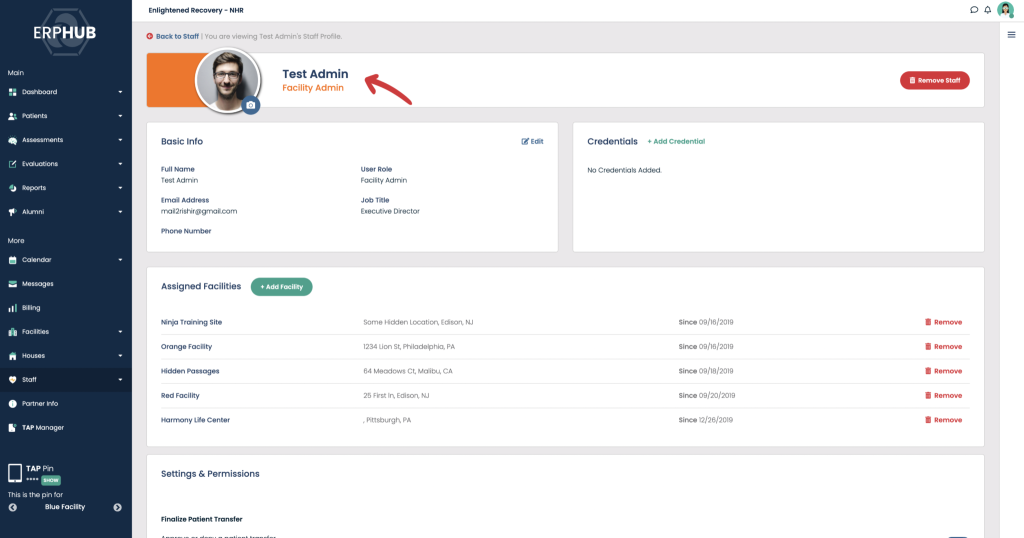Screen dimensions: 1024x538
Task: Click the Calendar icon in sidebar
Action: point(12,260)
